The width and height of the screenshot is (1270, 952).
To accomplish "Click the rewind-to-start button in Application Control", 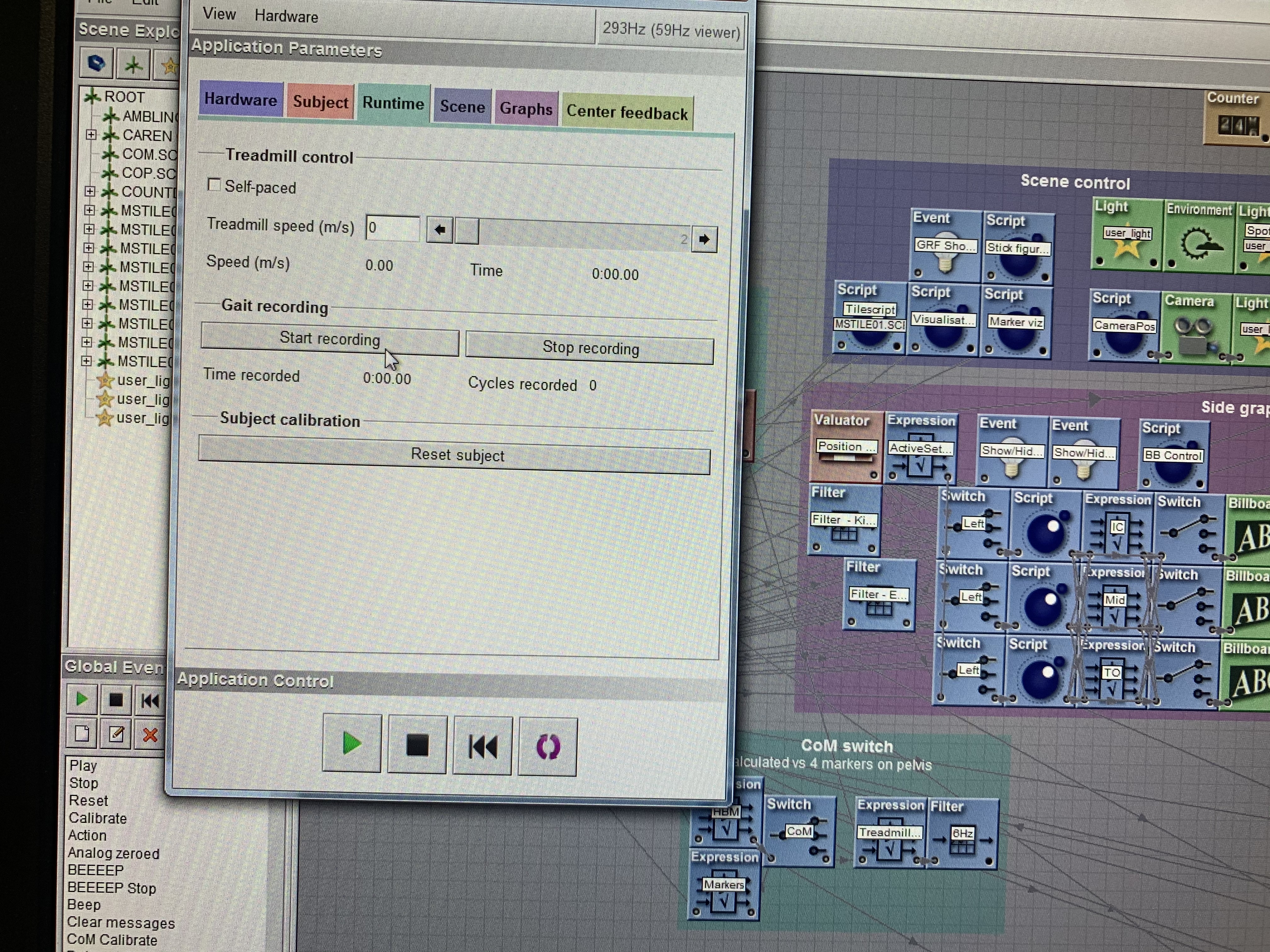I will pos(482,746).
